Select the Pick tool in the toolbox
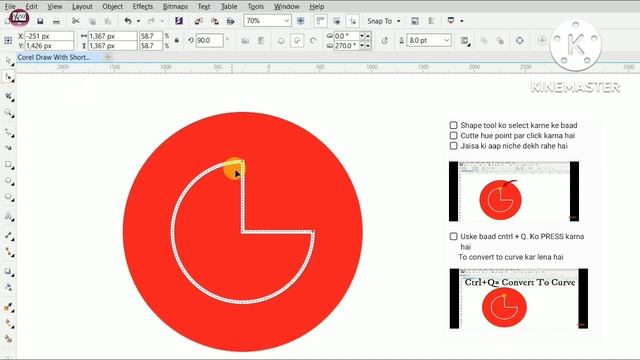Image resolution: width=640 pixels, height=360 pixels. point(8,61)
